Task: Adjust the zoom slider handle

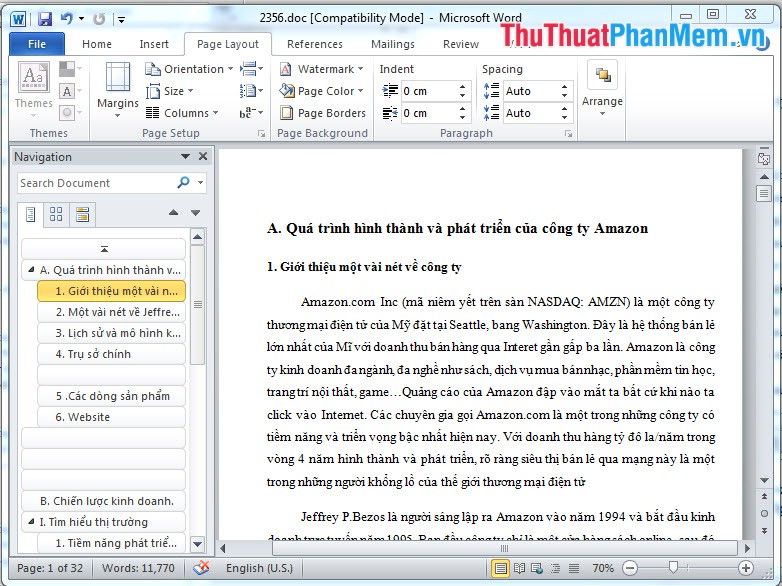Action: [x=673, y=567]
